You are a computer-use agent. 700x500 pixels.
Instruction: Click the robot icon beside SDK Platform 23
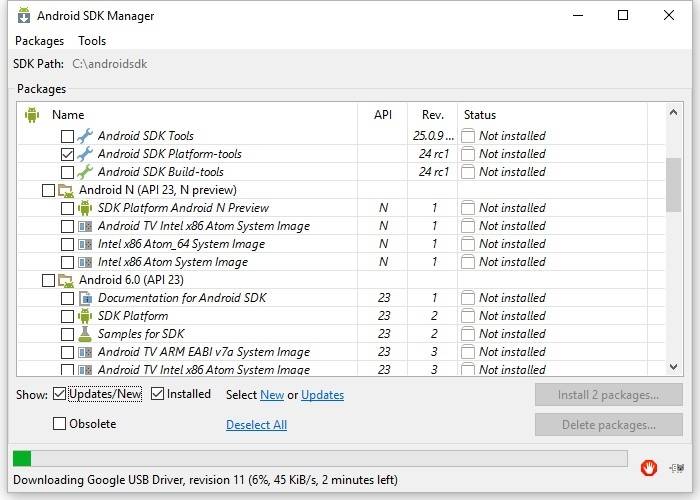click(x=85, y=316)
